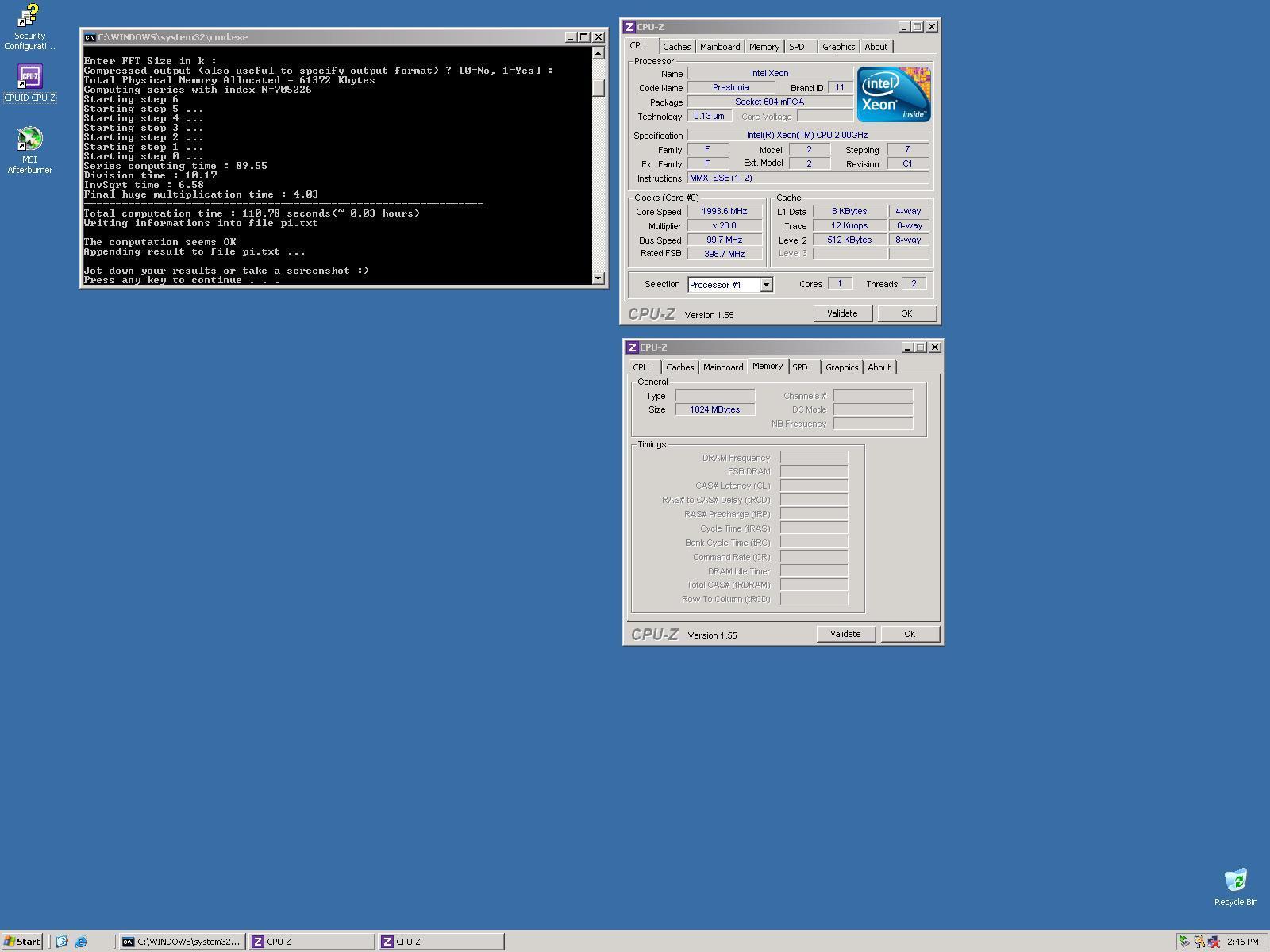
Task: Click cmd window scrollbar up arrow
Action: pos(598,53)
